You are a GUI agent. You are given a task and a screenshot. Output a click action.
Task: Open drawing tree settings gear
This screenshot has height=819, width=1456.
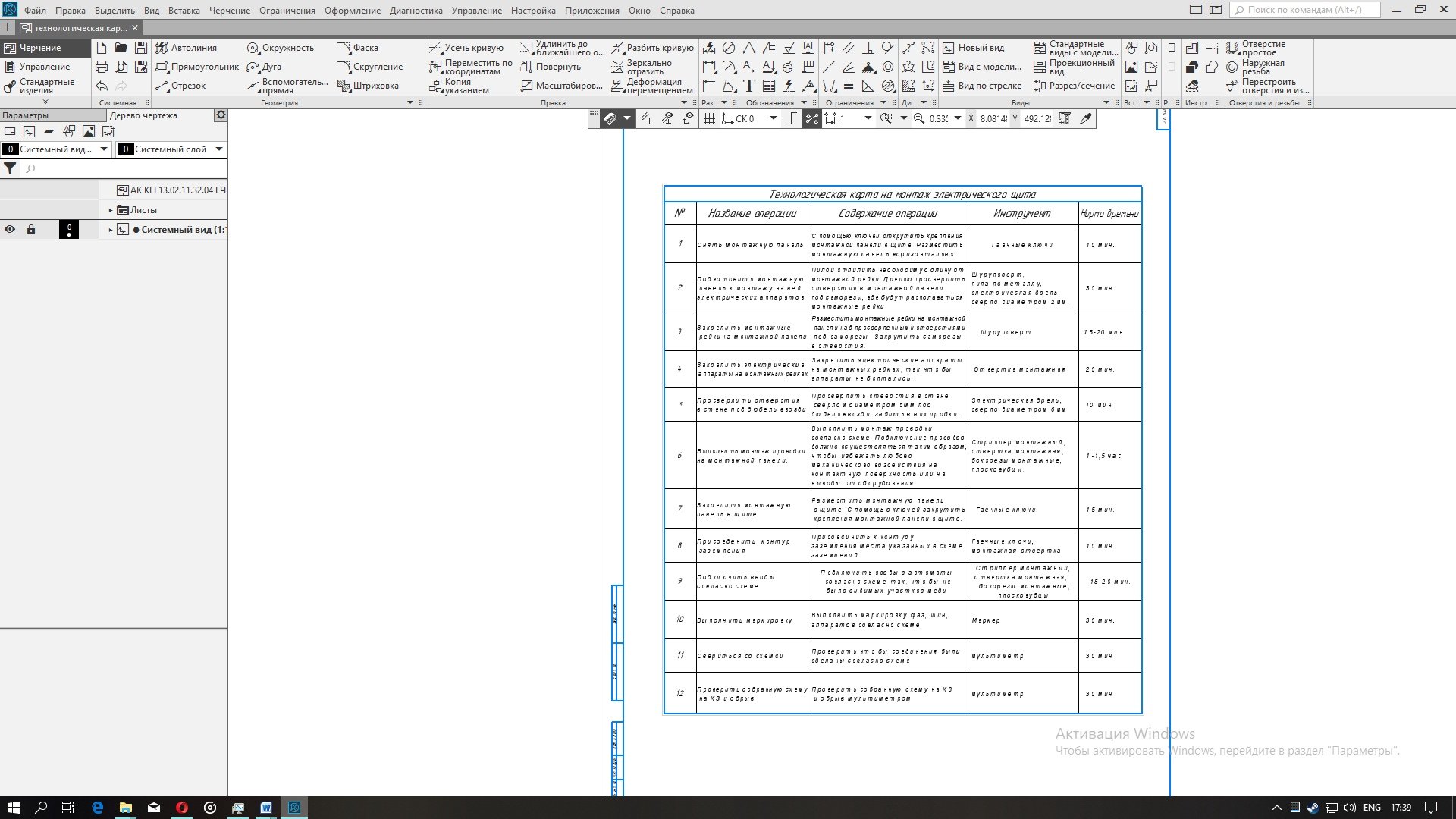[x=221, y=115]
